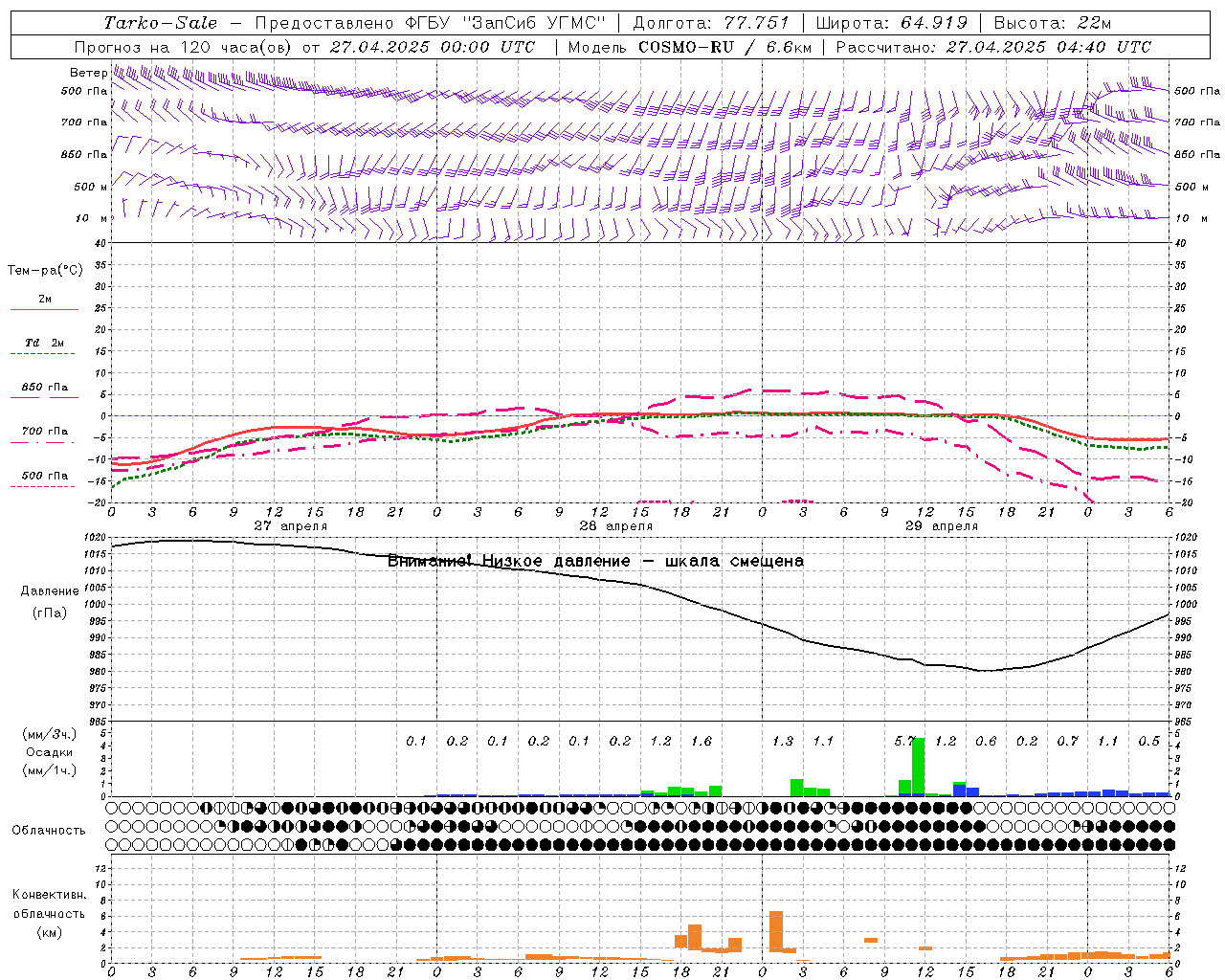
Task: Click the tallest green precipitation bar
Action: pos(919,767)
